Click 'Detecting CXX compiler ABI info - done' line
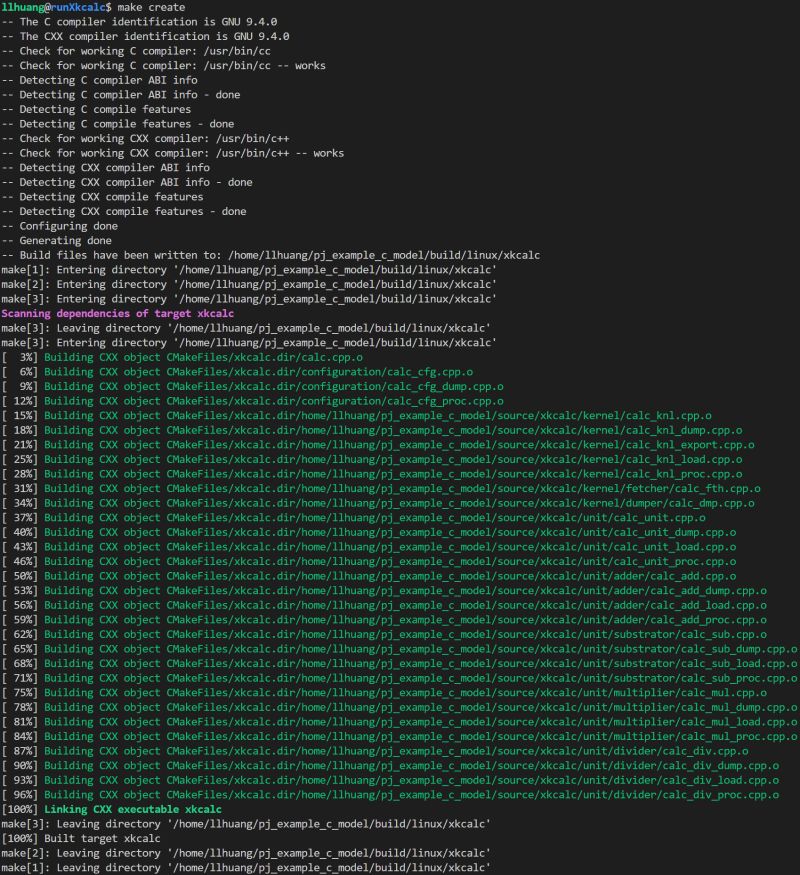Image resolution: width=800 pixels, height=875 pixels. [127, 182]
